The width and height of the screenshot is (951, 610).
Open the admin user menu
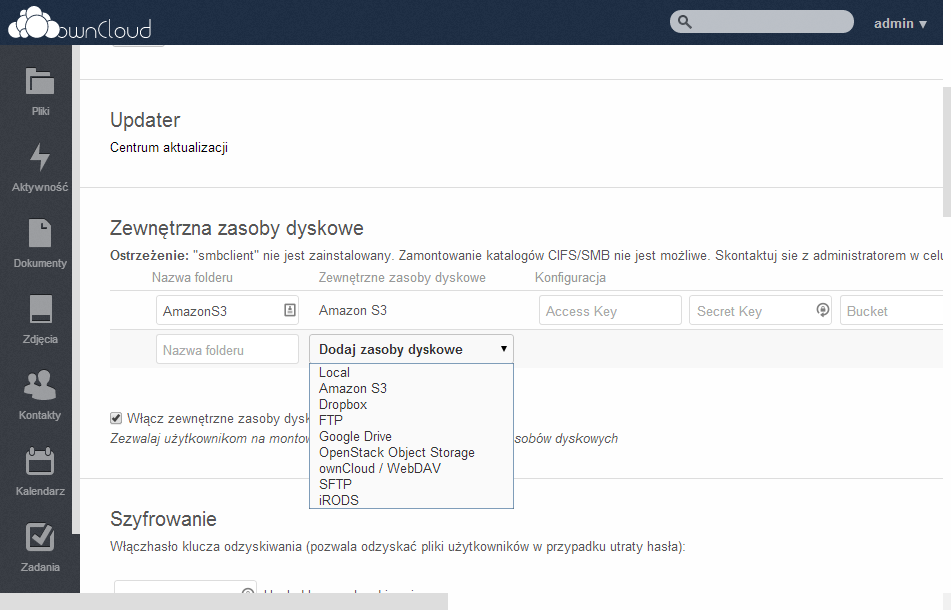click(900, 24)
